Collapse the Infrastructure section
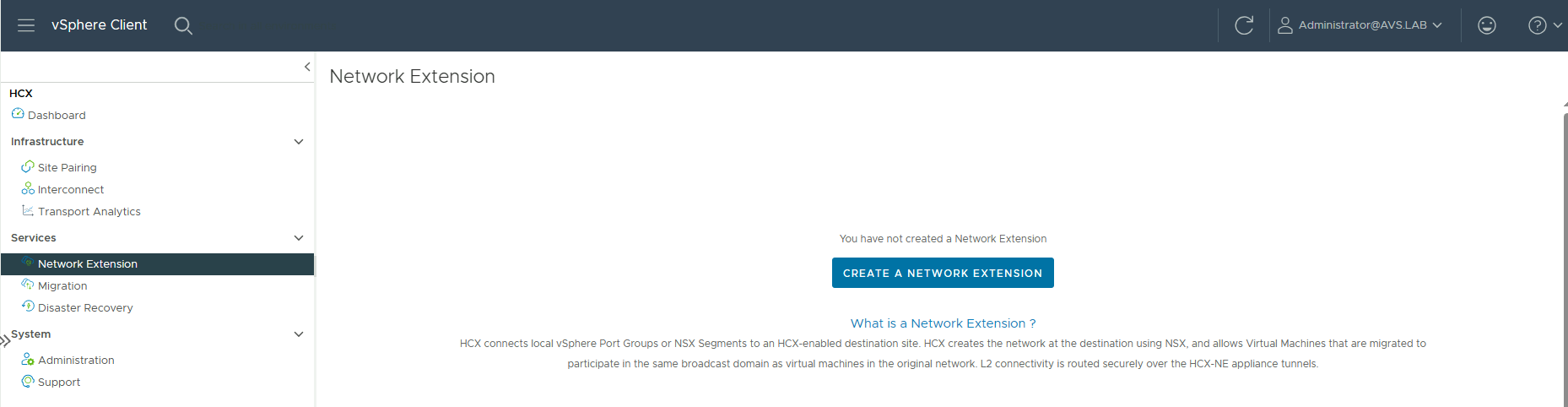 [x=298, y=142]
